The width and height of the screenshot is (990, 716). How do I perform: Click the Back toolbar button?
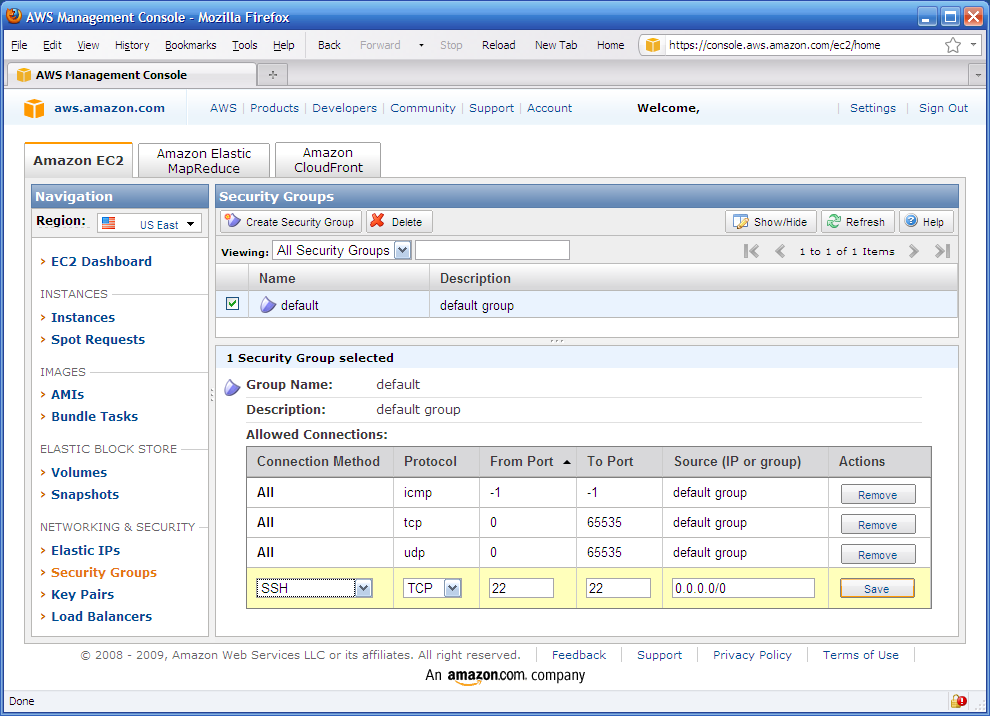[329, 45]
